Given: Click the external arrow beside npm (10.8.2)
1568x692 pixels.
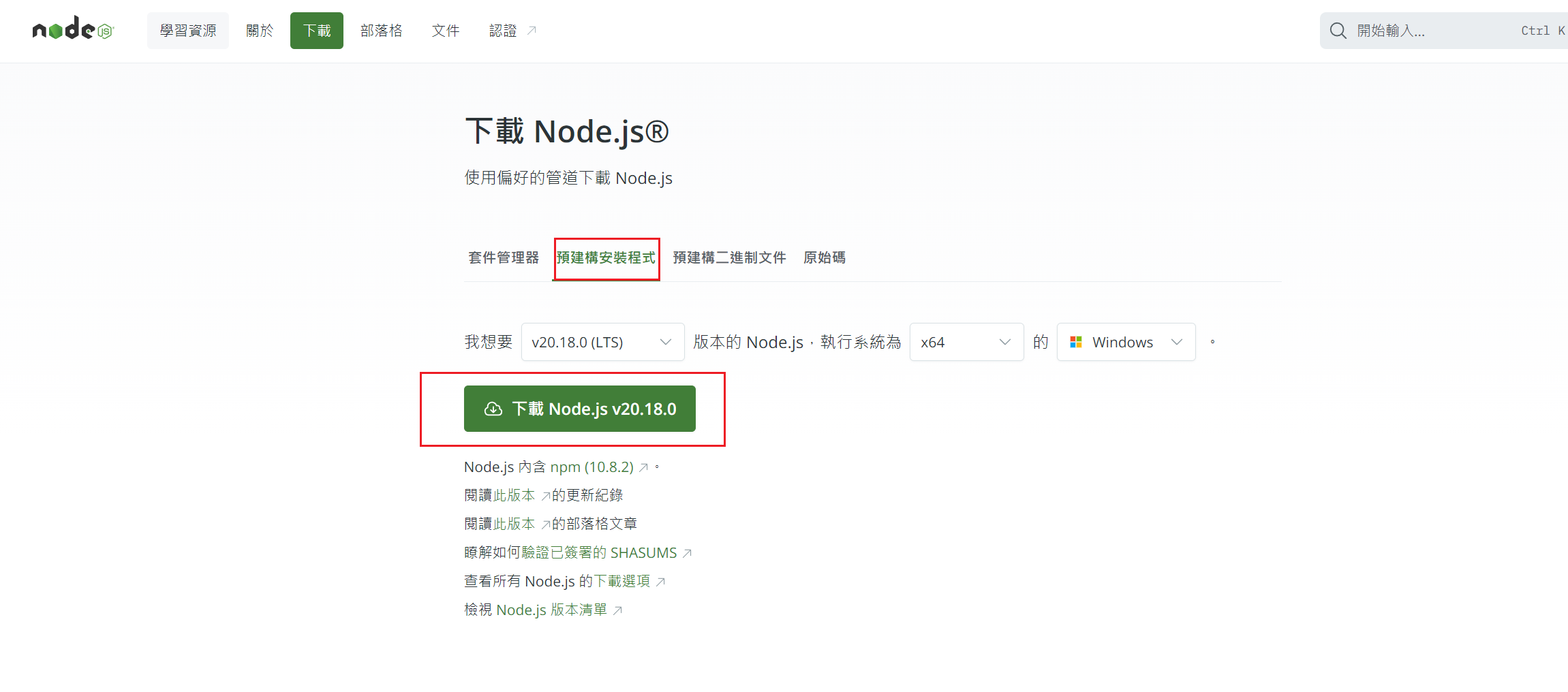Looking at the screenshot, I should tap(643, 467).
